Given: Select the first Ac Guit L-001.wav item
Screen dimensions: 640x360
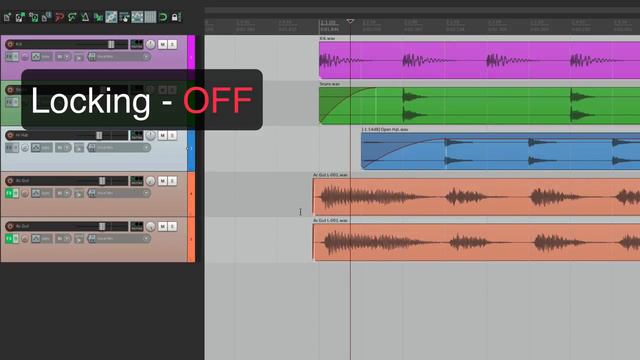Looking at the screenshot, I should [476, 196].
